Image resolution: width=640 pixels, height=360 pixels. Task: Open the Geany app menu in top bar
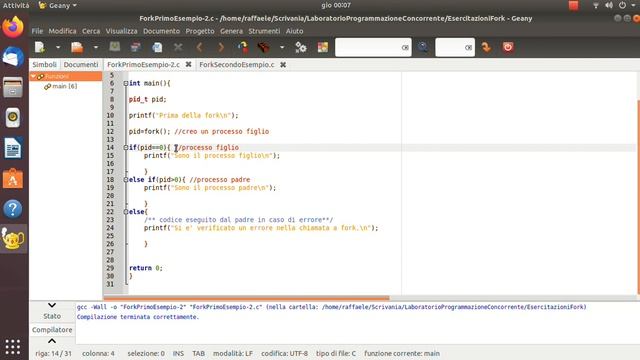(58, 5)
